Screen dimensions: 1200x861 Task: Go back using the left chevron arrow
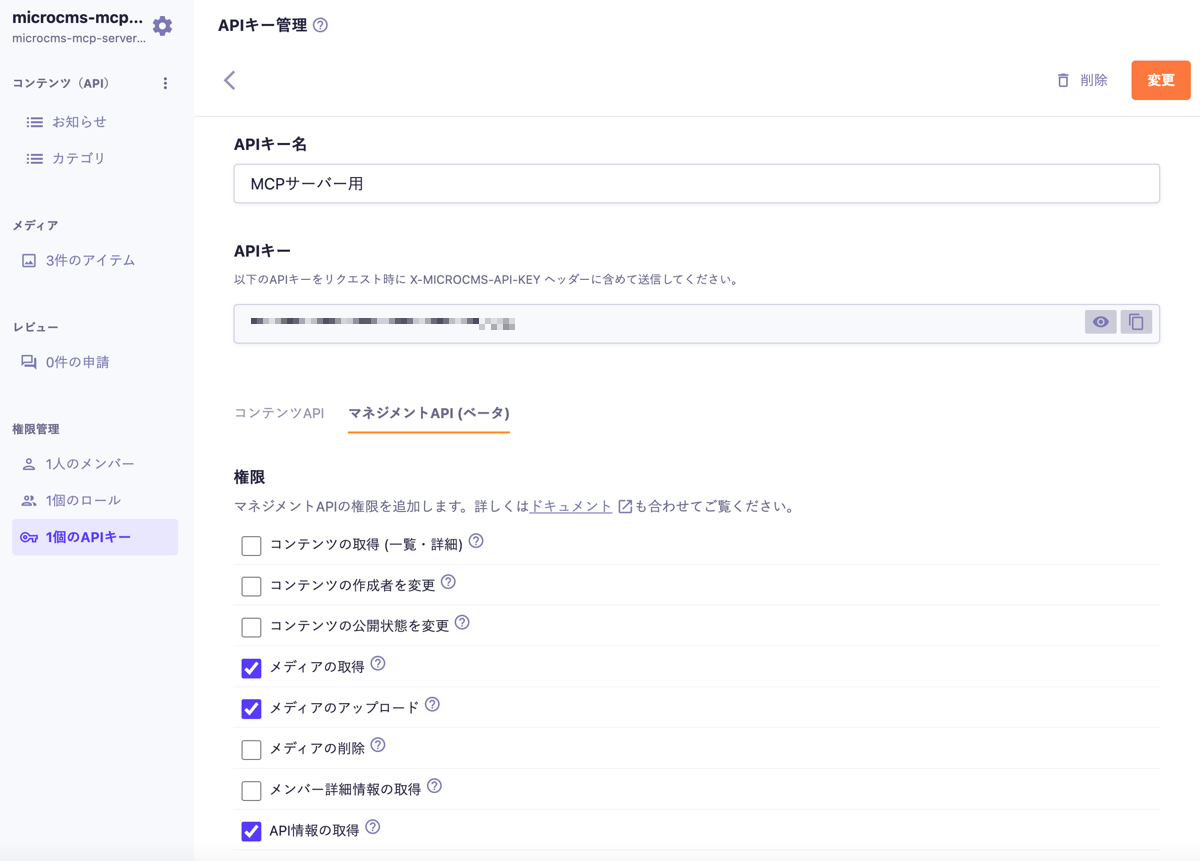click(x=230, y=80)
